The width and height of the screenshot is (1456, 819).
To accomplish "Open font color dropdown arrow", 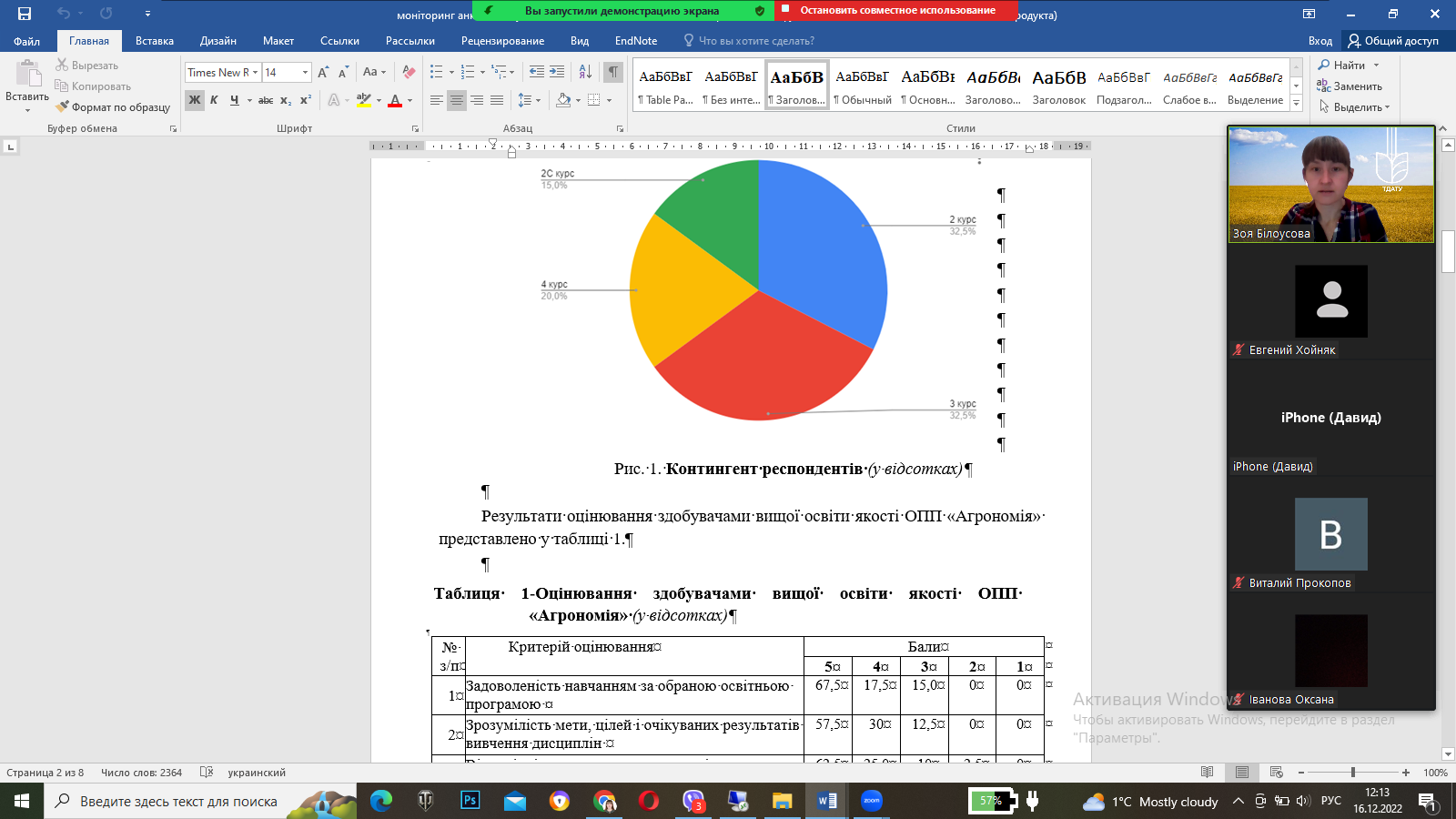I will [409, 100].
